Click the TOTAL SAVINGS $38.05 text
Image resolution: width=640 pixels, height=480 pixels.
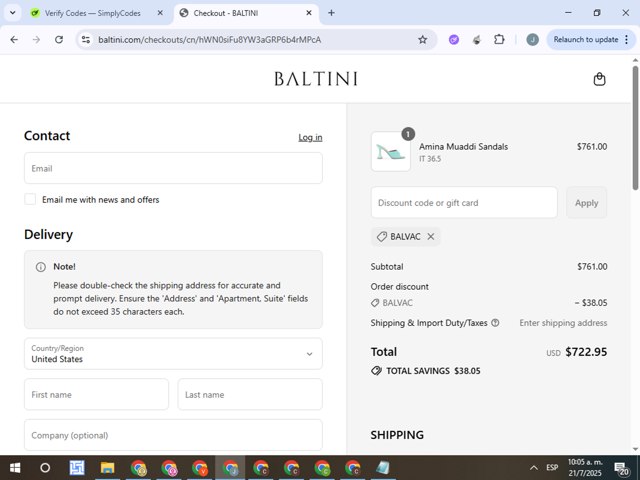[433, 371]
